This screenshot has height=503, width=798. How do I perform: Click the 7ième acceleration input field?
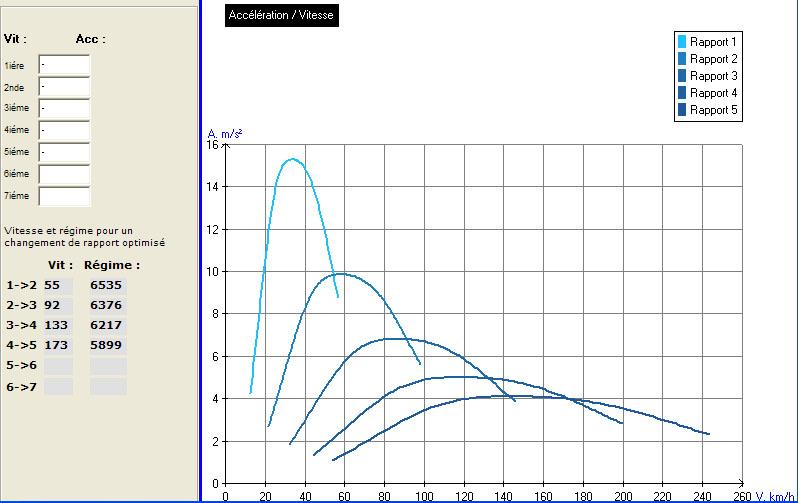tap(64, 196)
